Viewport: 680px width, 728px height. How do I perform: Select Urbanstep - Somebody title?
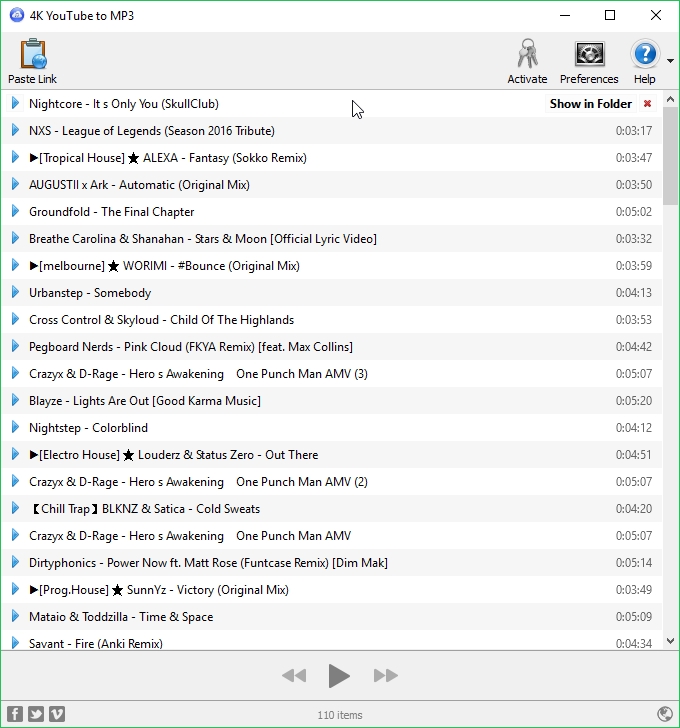pyautogui.click(x=90, y=293)
